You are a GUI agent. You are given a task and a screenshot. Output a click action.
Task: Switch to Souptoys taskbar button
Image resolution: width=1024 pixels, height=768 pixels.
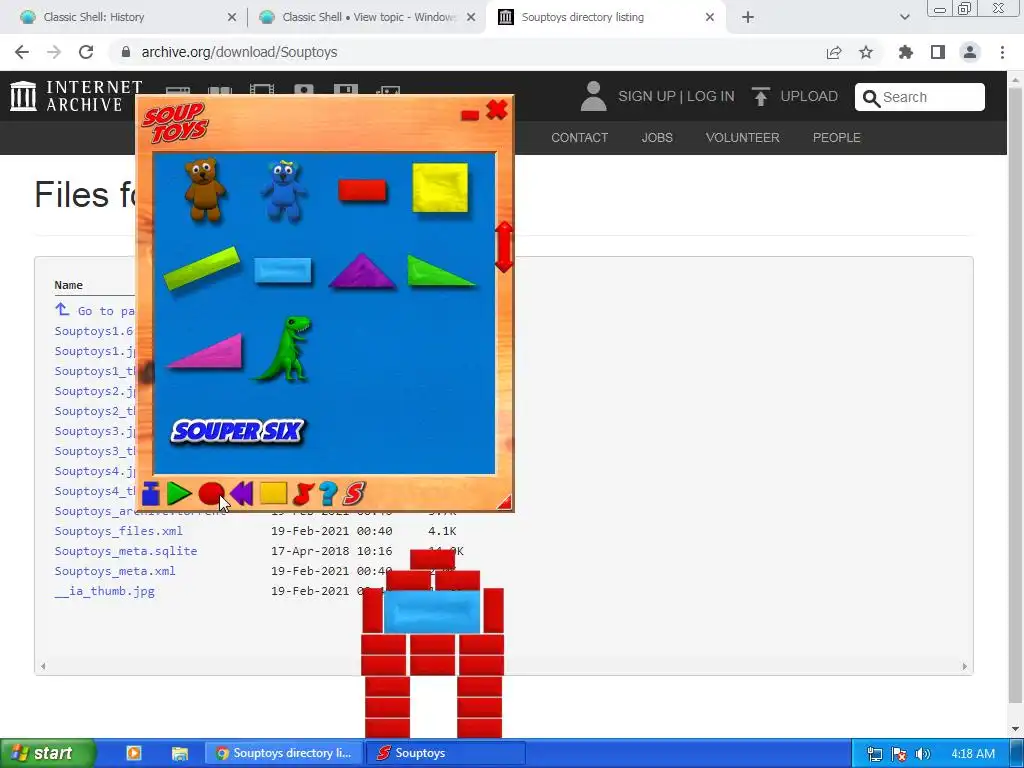point(445,753)
